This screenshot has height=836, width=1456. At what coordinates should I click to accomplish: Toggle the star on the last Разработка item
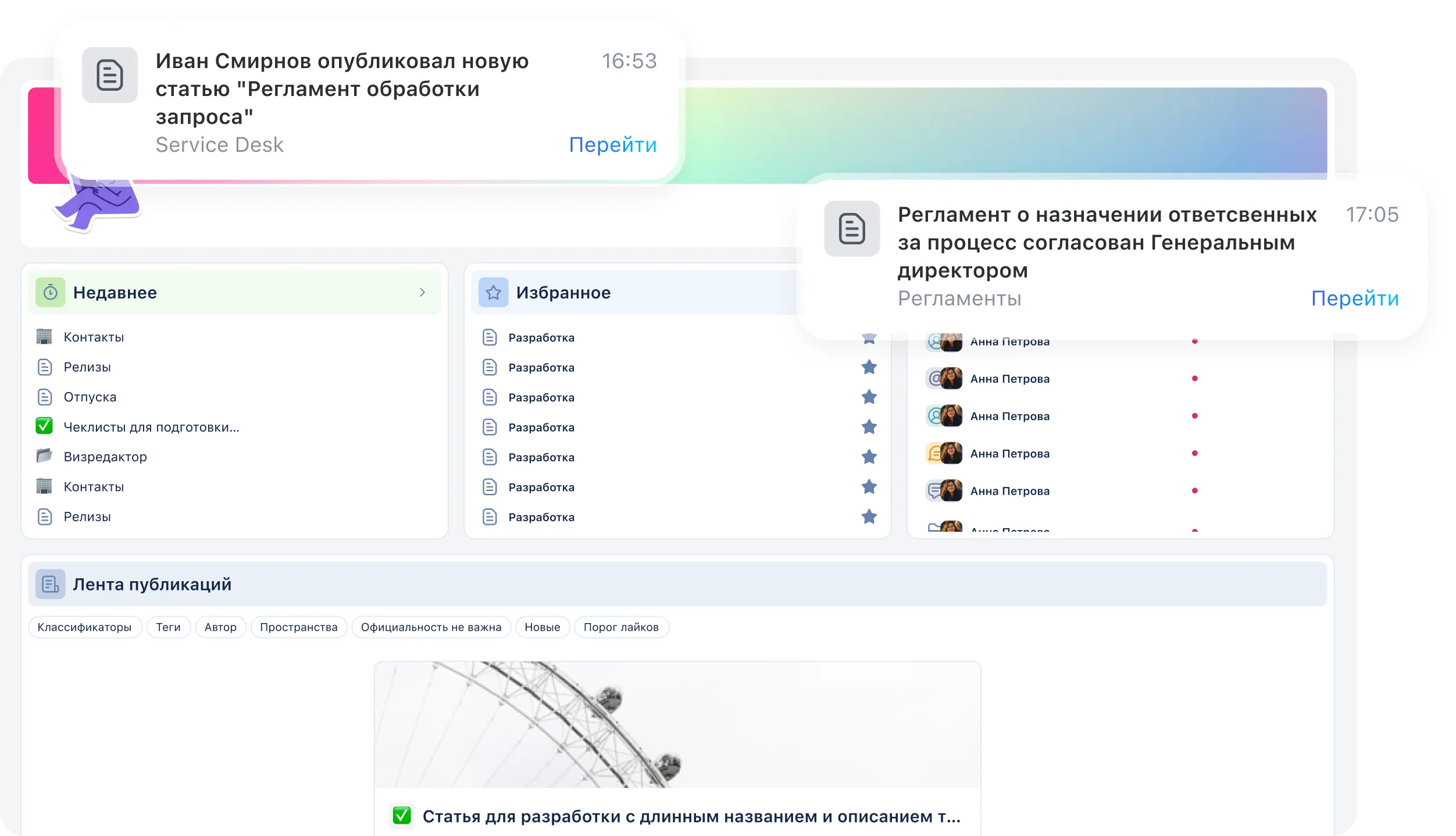click(869, 517)
